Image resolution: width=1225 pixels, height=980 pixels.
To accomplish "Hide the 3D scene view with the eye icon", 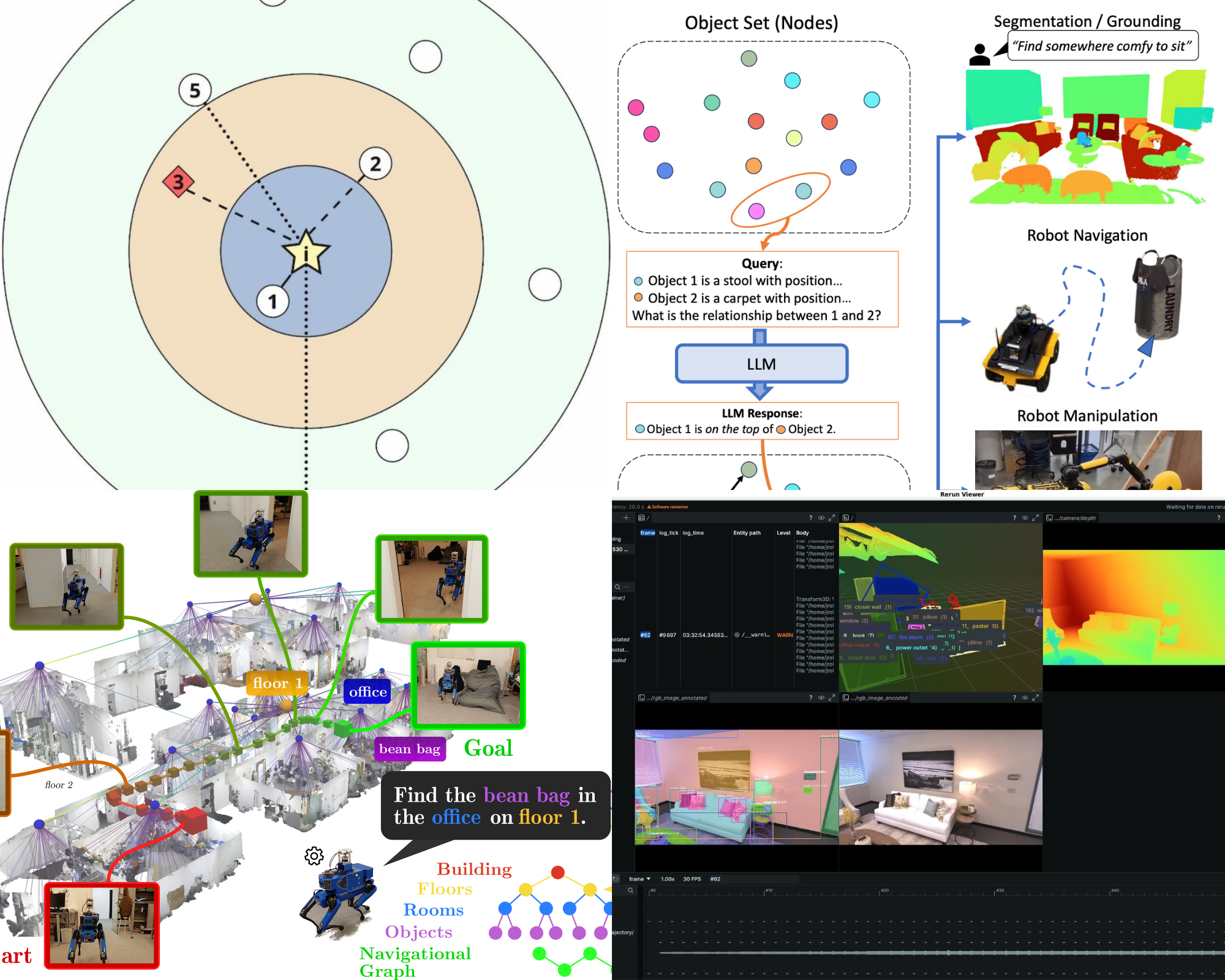I will pos(1025,518).
